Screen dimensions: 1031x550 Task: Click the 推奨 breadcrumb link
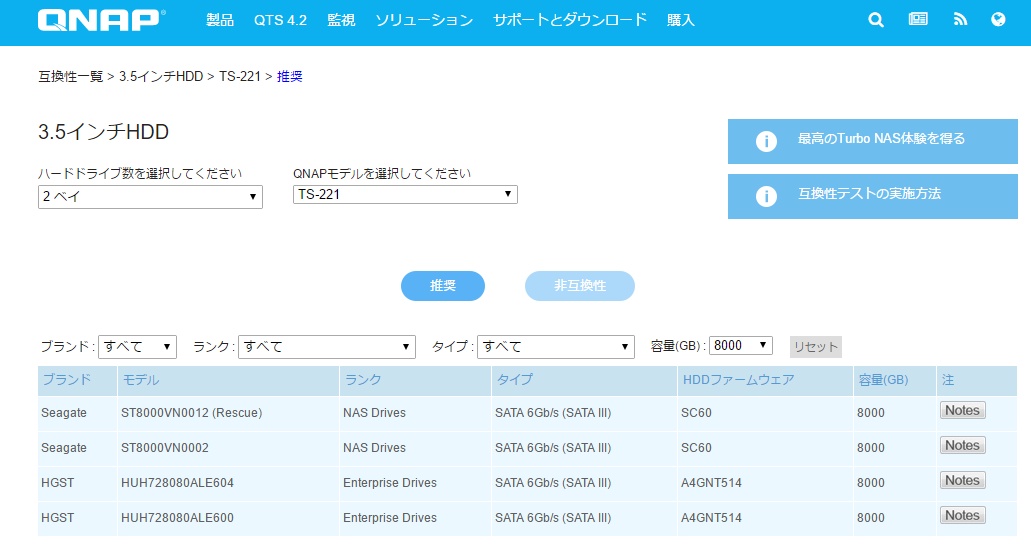[x=289, y=76]
